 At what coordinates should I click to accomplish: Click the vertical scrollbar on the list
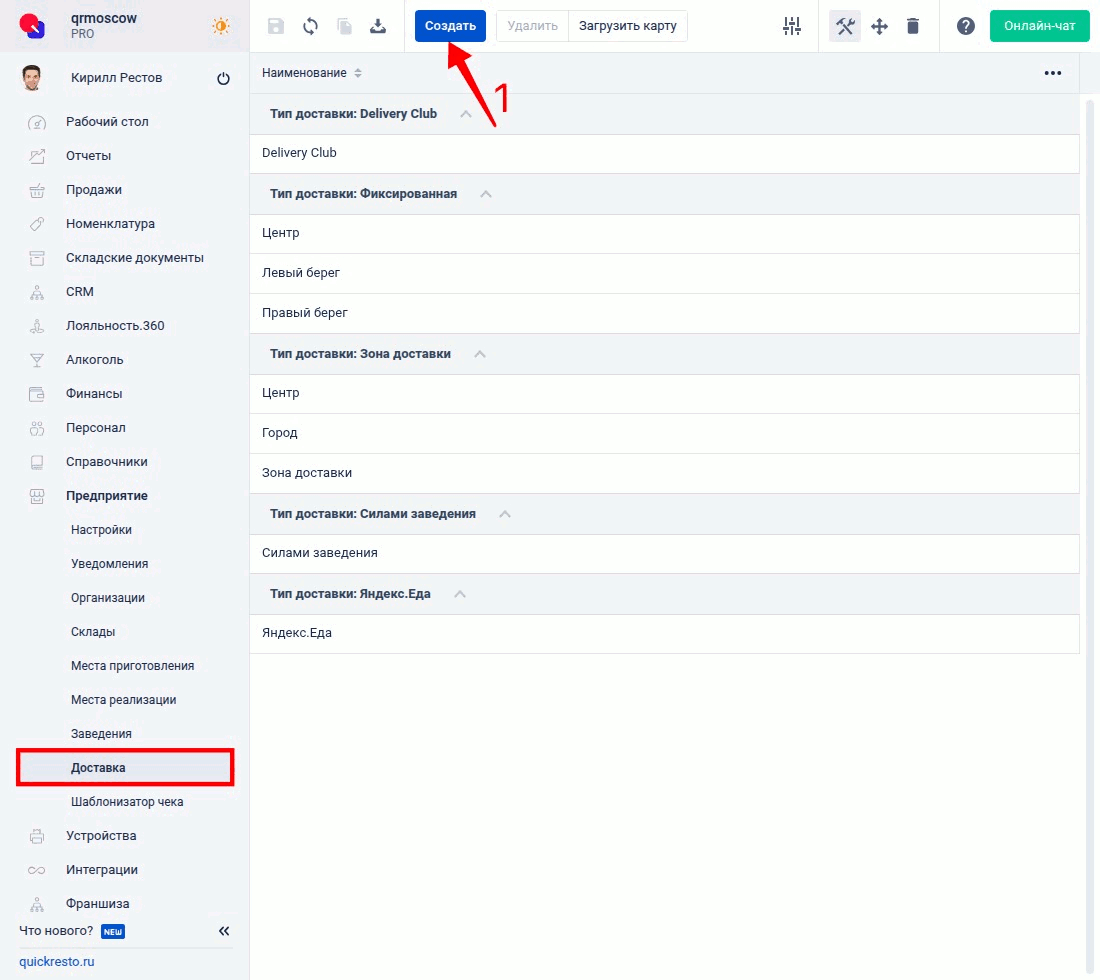point(1091,500)
